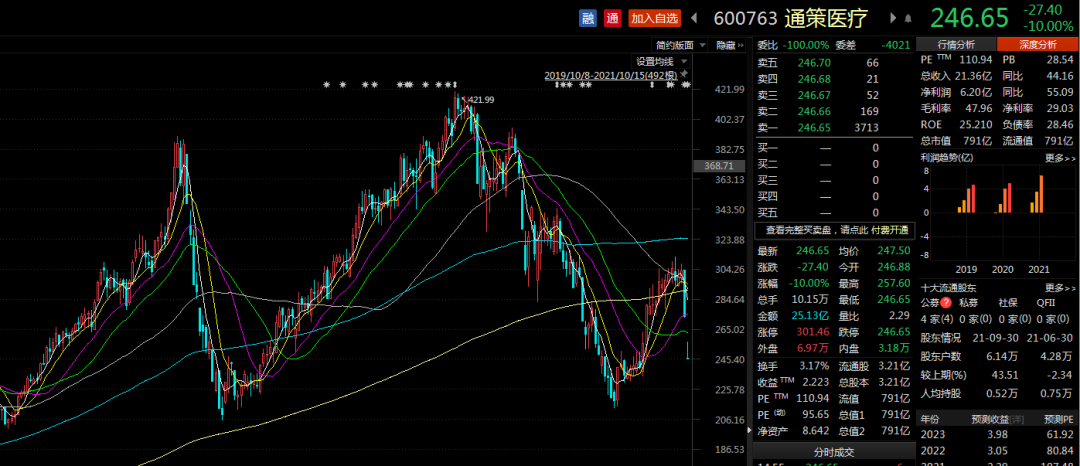
Task: Click the 2019/10/8-2021/10/15 date range link
Action: [610, 75]
